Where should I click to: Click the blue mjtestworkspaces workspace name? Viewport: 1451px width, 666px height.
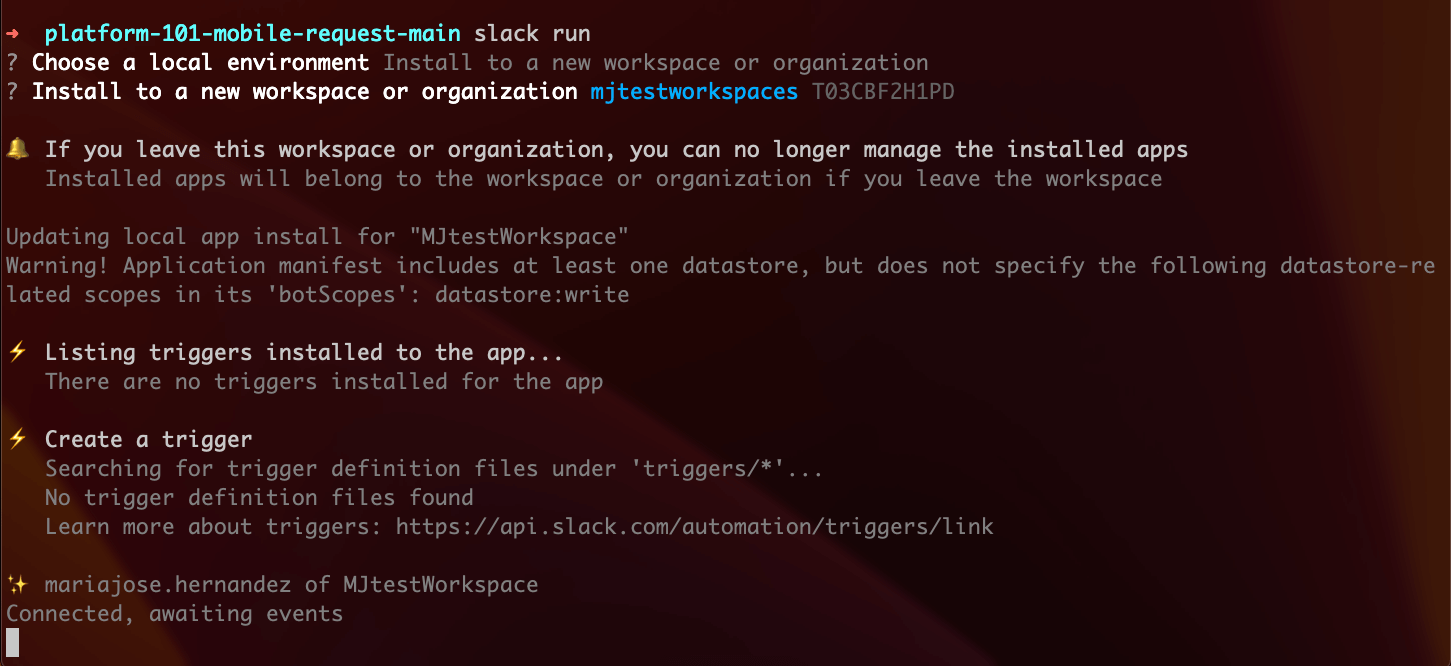[x=694, y=92]
